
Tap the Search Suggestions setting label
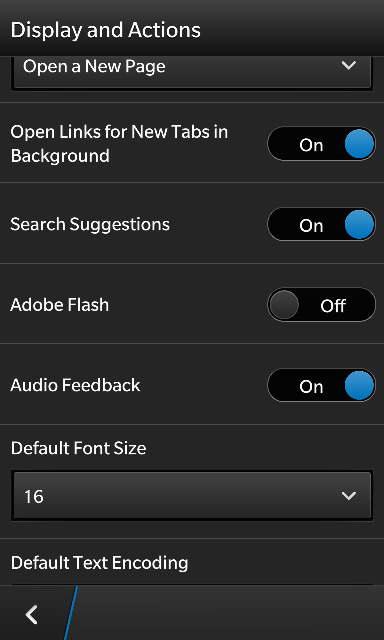click(x=90, y=224)
